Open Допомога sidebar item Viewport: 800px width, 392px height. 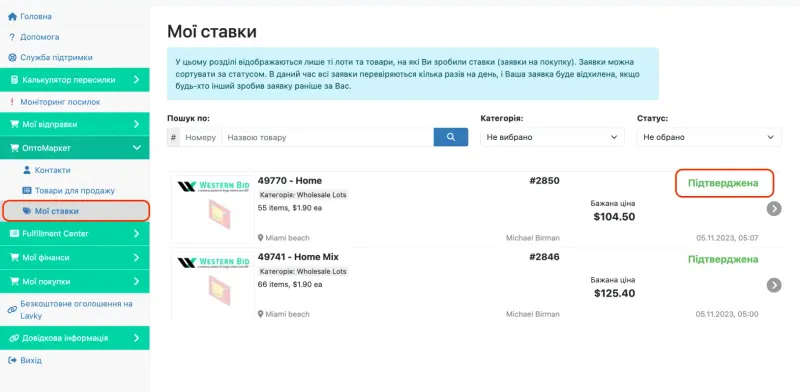coord(40,37)
